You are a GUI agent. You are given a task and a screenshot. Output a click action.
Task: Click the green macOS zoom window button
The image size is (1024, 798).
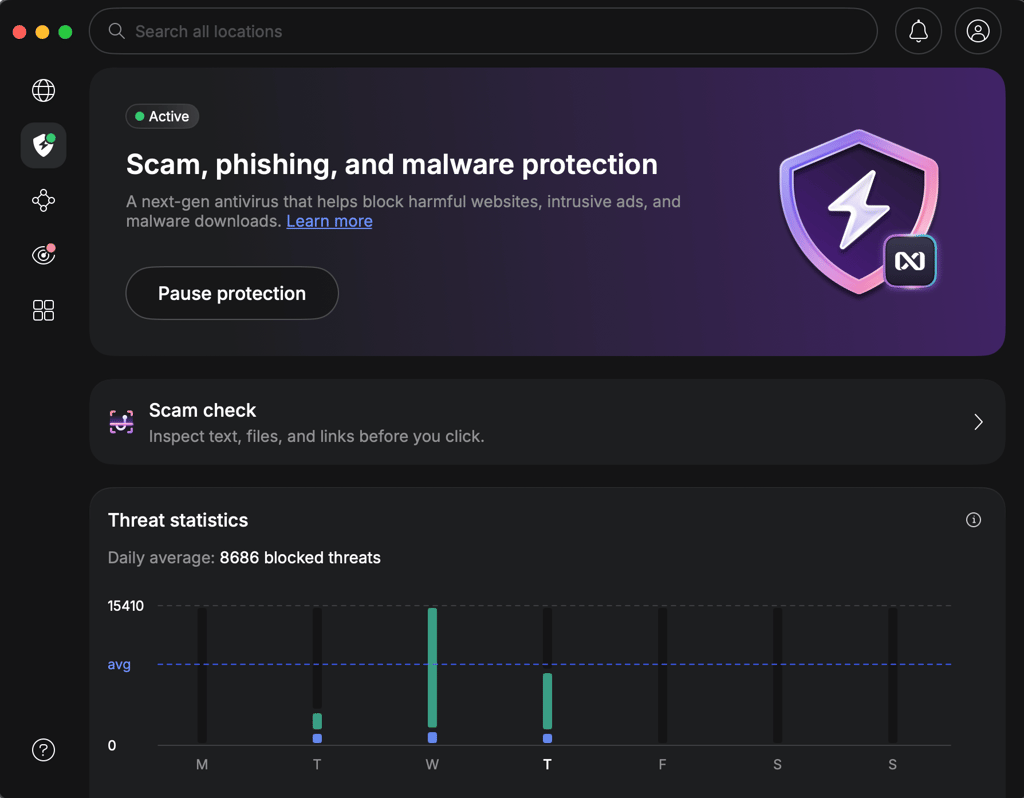[65, 32]
